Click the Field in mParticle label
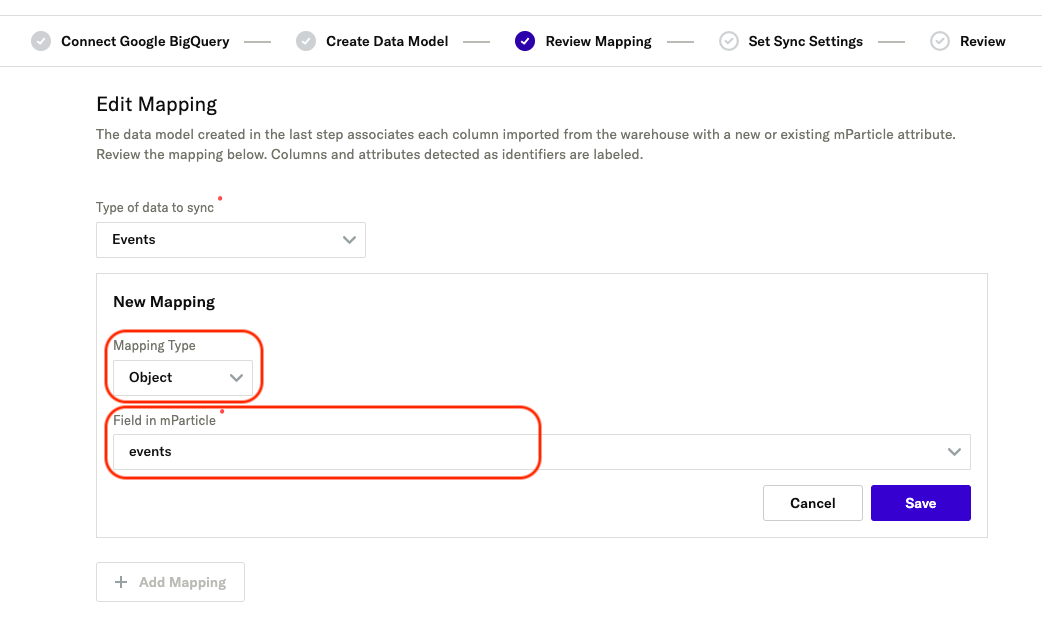Screen dimensions: 1042x639 click(x=164, y=420)
